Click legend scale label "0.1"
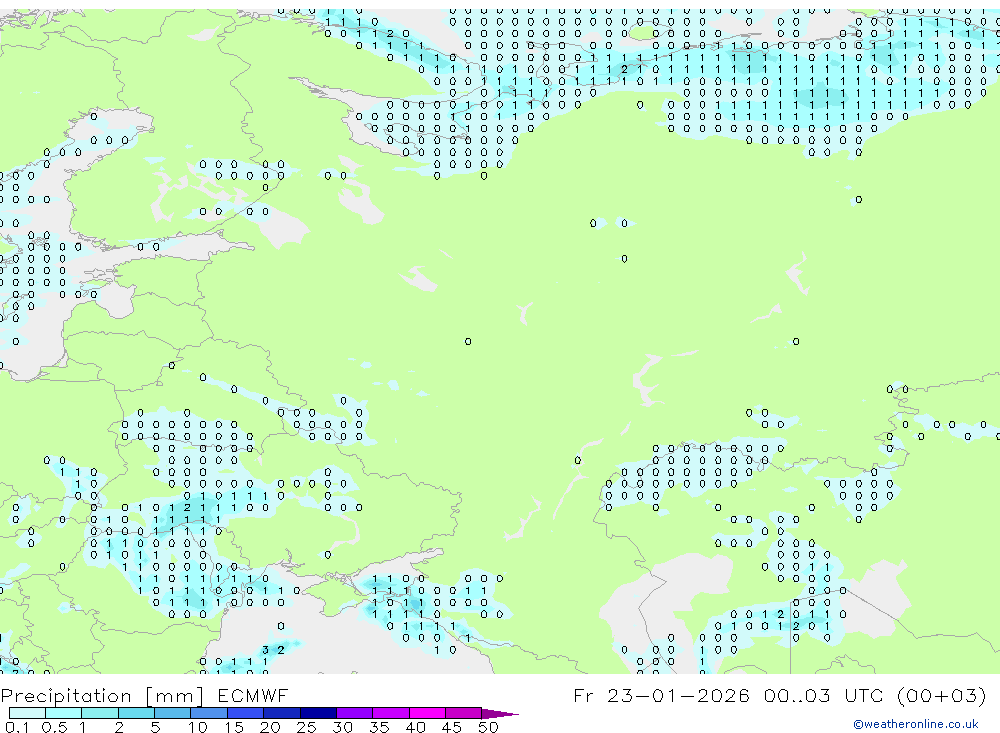Image resolution: width=1000 pixels, height=733 pixels. coord(17,727)
